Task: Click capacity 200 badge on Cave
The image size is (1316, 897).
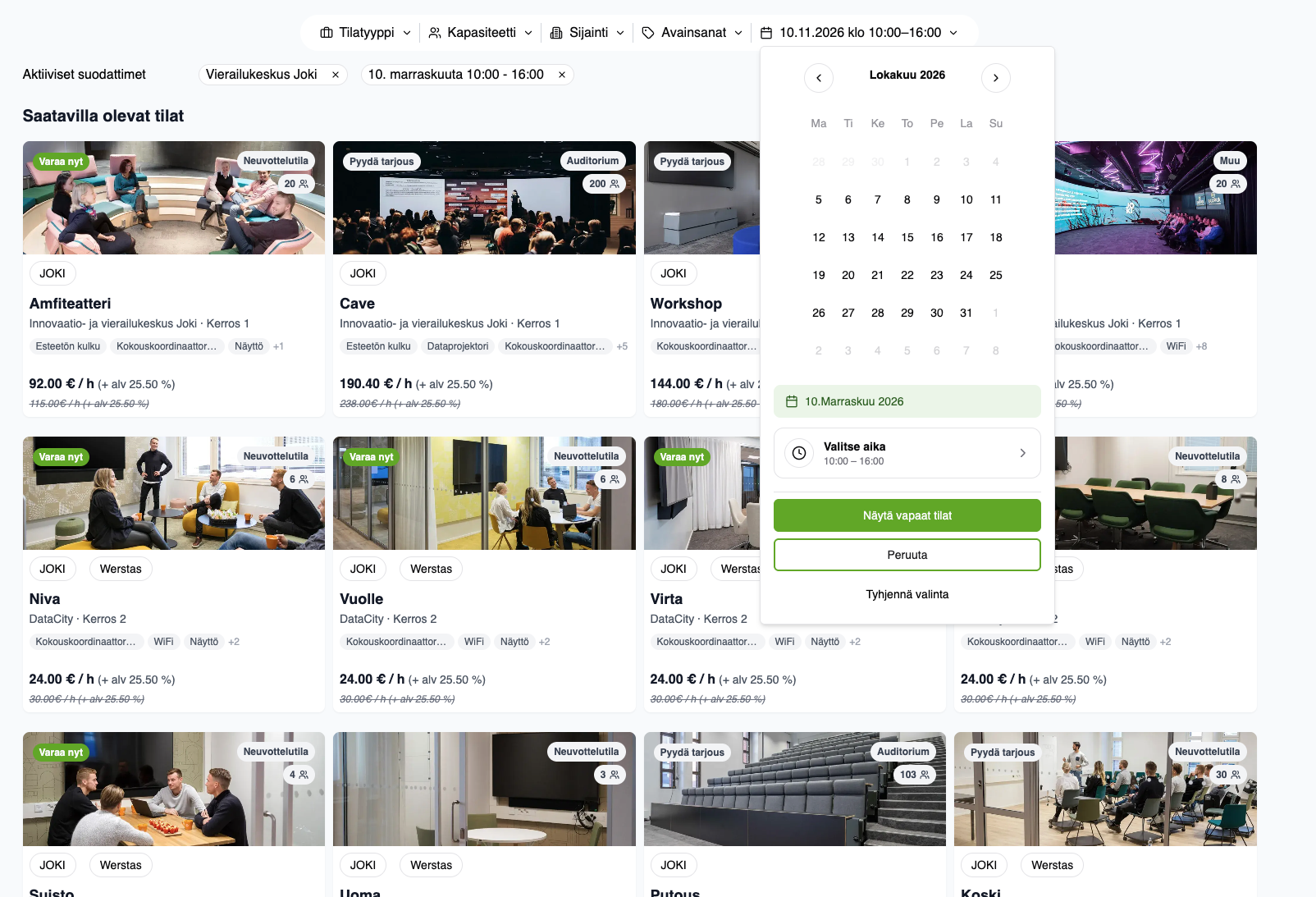Action: point(604,184)
